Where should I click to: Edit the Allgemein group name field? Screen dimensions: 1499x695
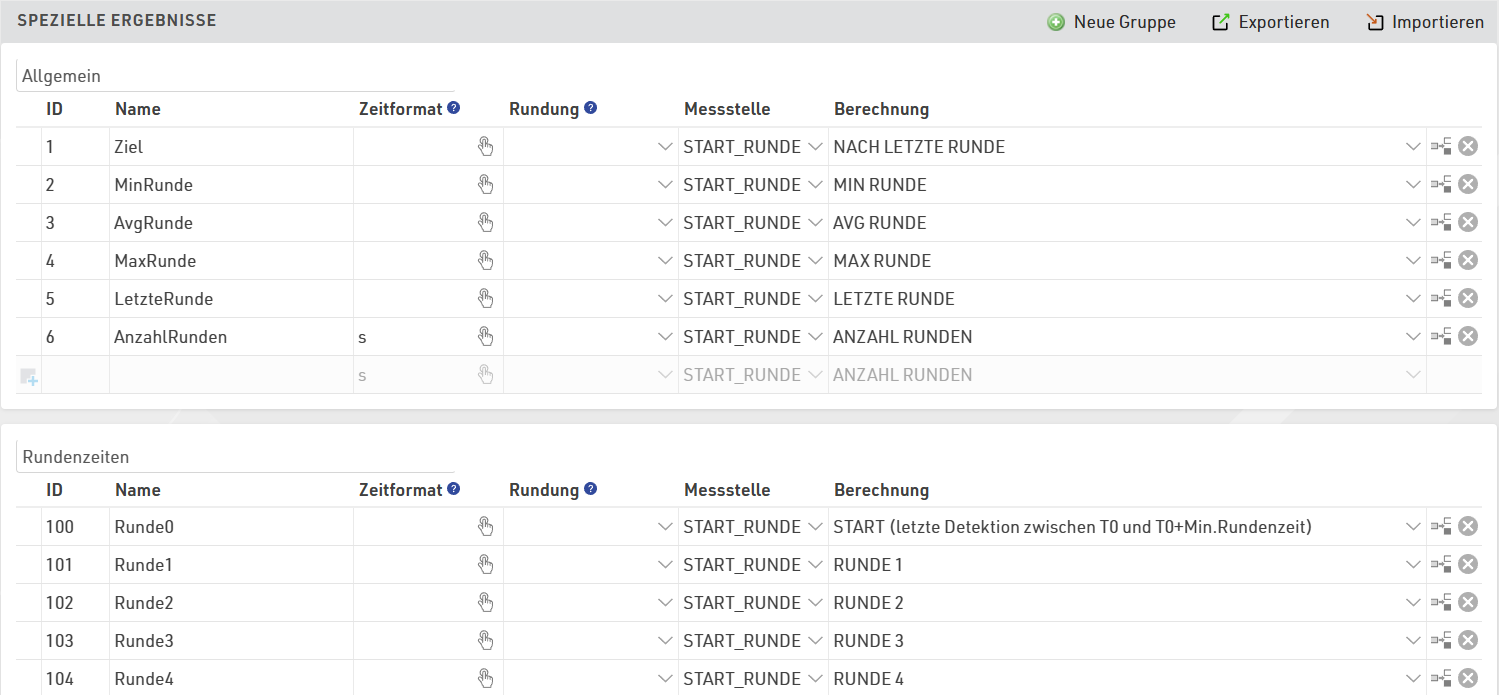tap(235, 76)
